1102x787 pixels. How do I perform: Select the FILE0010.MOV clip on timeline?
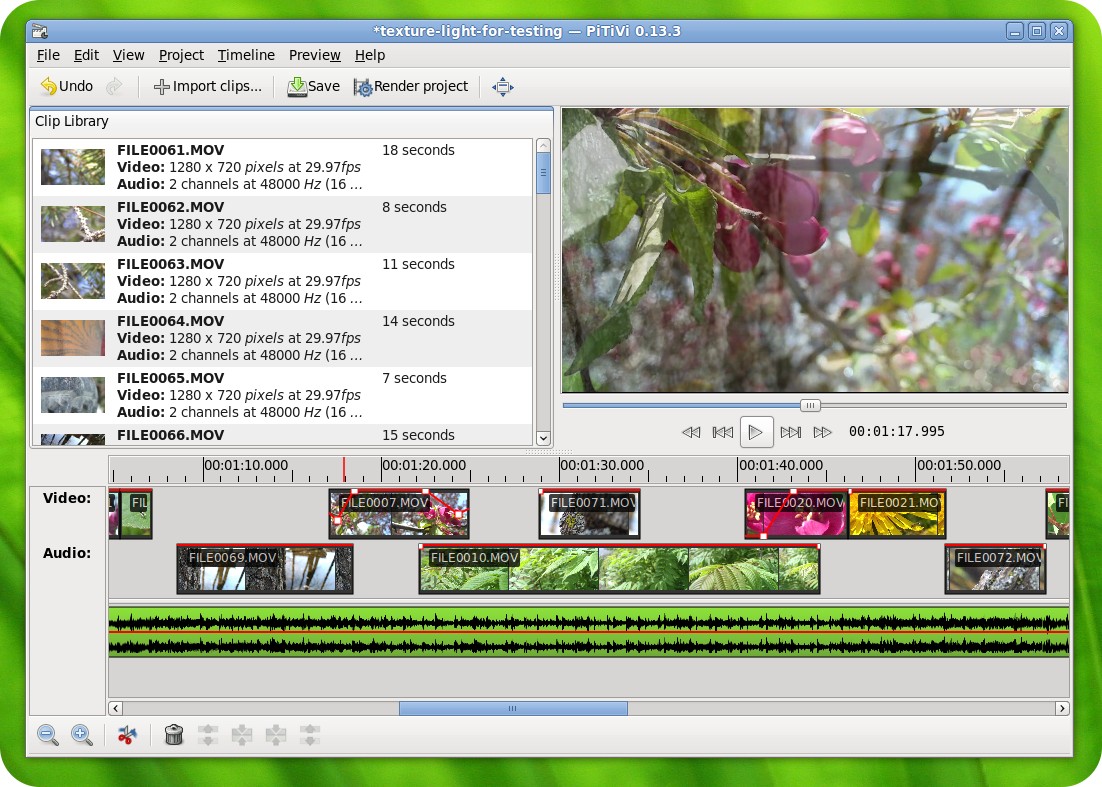point(618,570)
